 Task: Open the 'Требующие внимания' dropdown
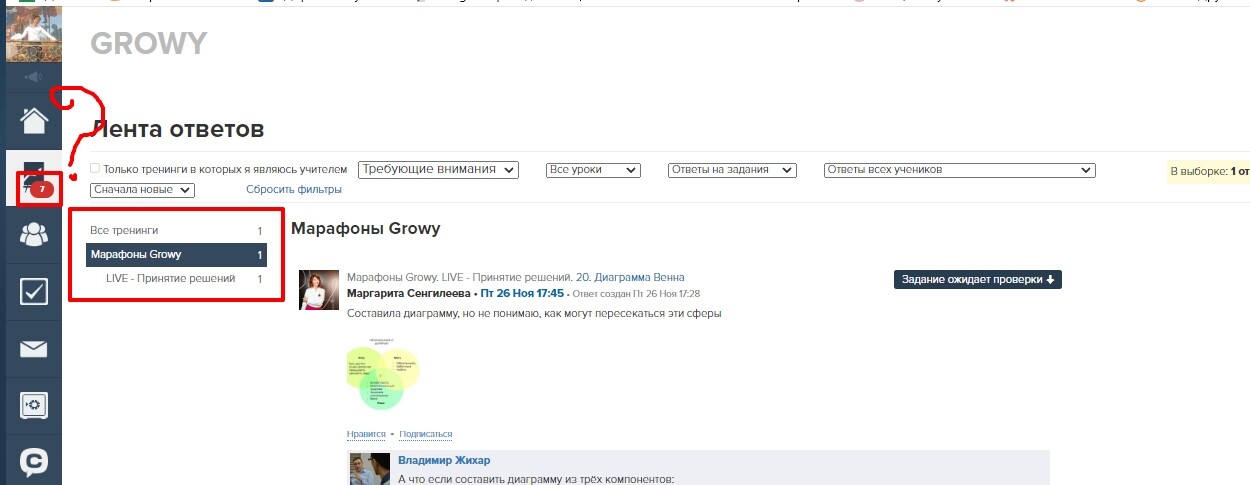(x=438, y=170)
